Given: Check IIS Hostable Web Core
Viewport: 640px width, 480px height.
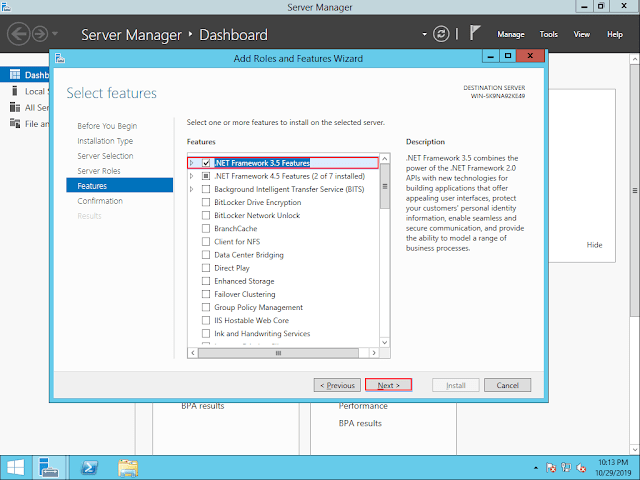Looking at the screenshot, I should coord(206,320).
